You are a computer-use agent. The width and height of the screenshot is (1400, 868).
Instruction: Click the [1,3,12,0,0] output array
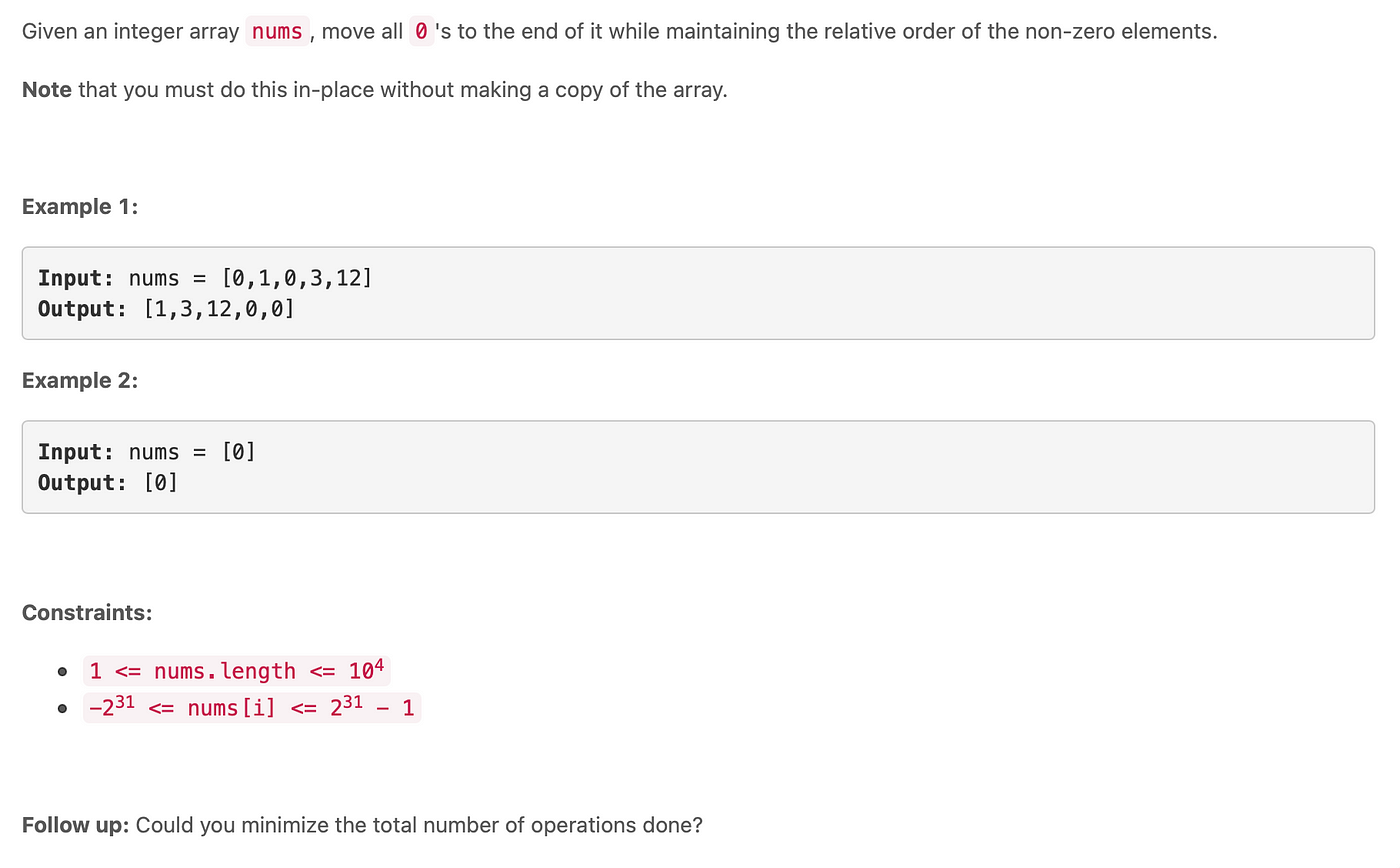click(x=219, y=309)
